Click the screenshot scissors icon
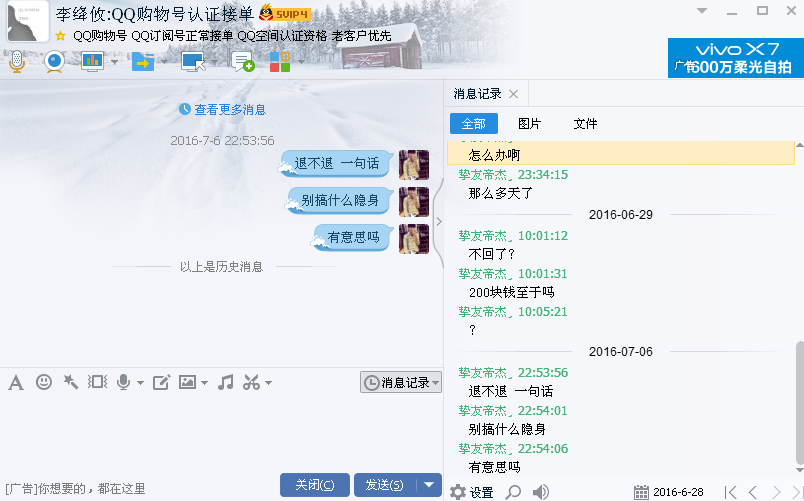 click(x=251, y=382)
